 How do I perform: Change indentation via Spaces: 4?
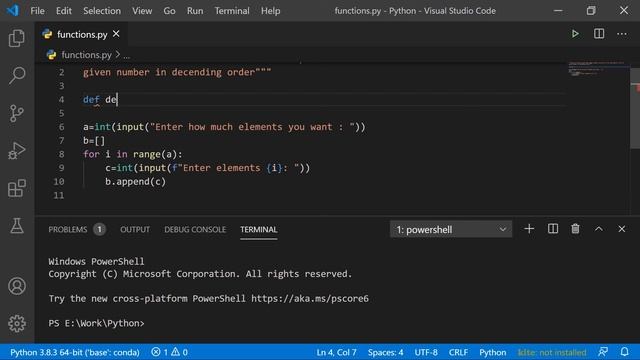pos(385,352)
